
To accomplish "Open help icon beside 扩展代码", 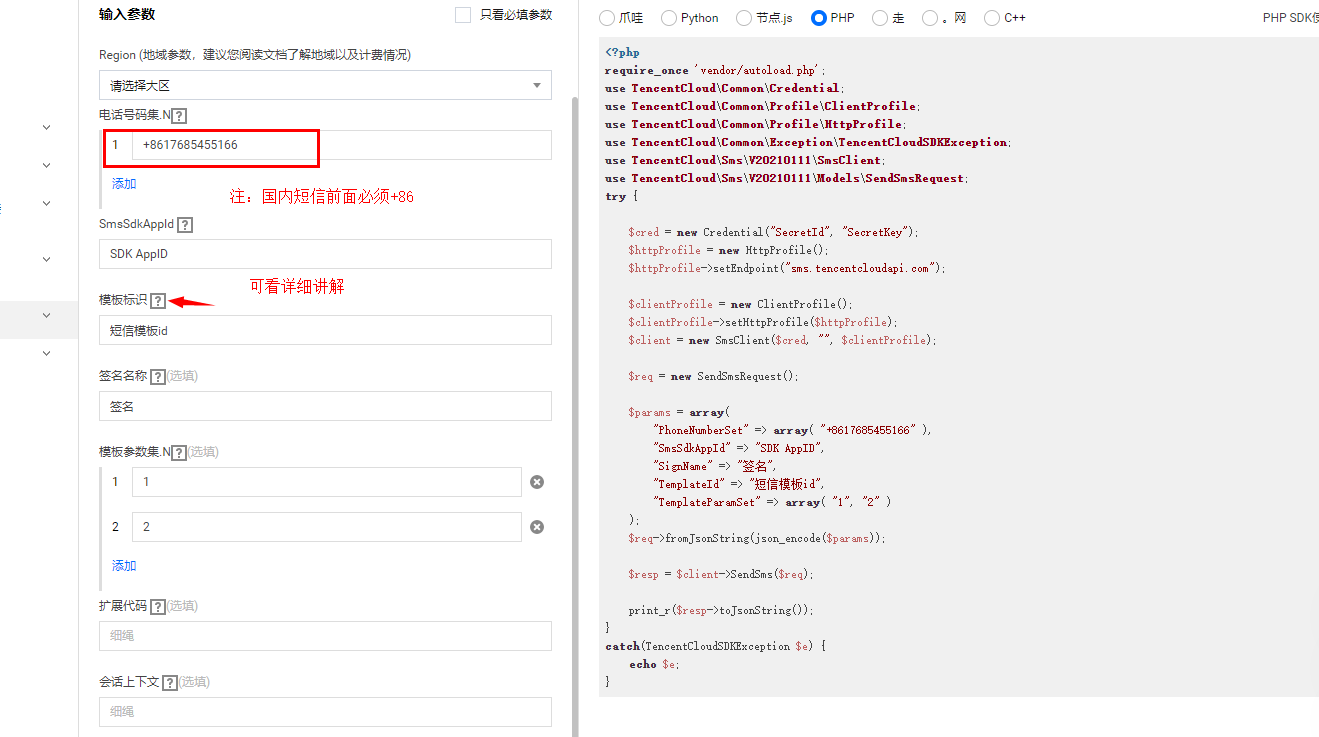I will coord(157,607).
